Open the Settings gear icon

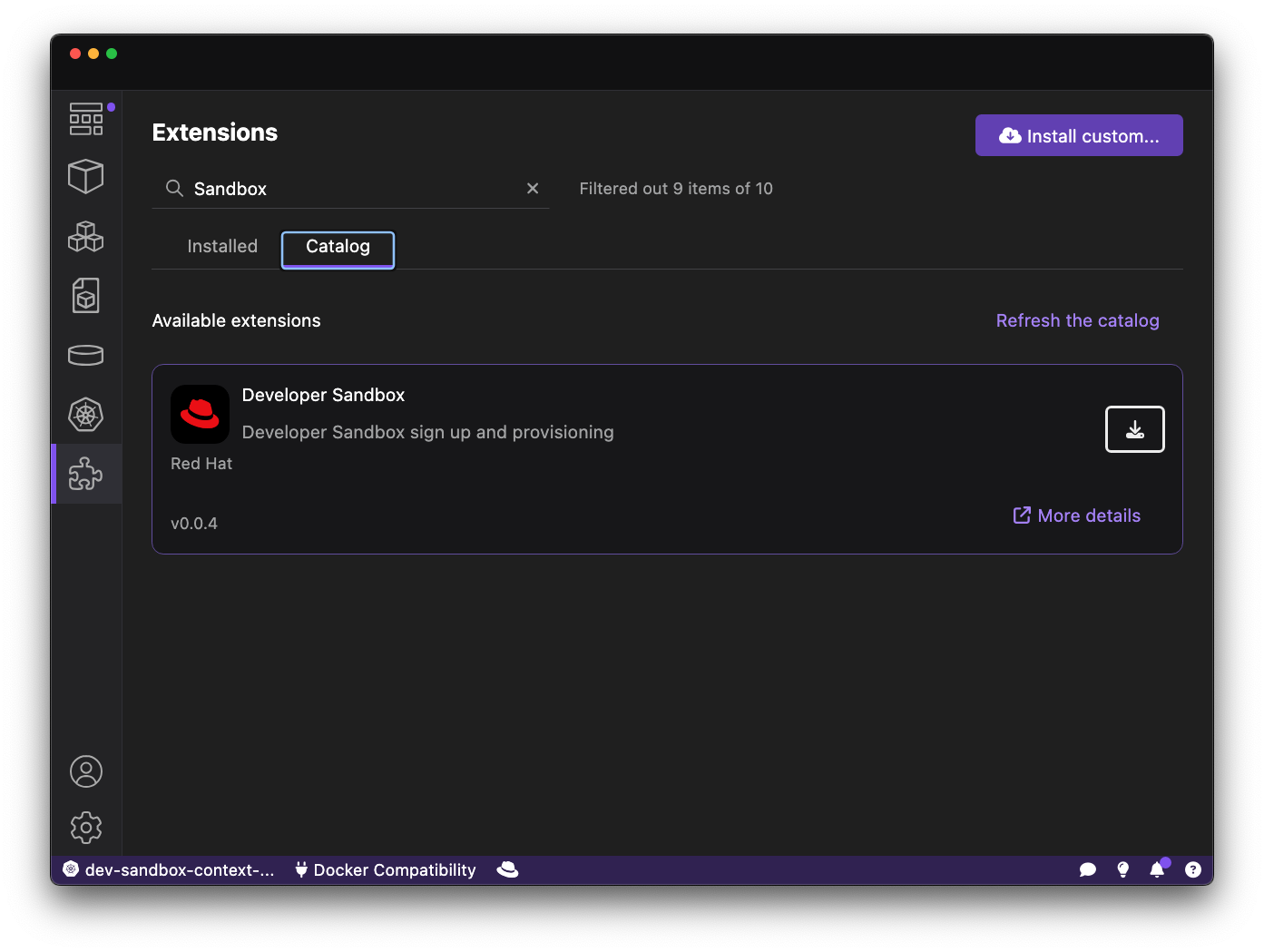tap(86, 828)
